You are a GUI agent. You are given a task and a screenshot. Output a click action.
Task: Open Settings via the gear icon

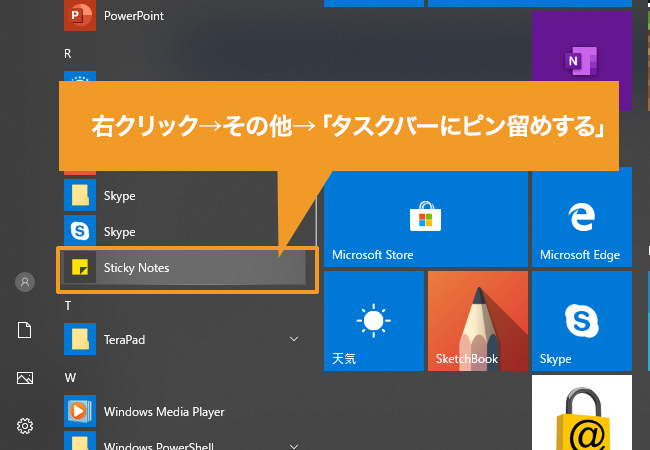pos(25,426)
